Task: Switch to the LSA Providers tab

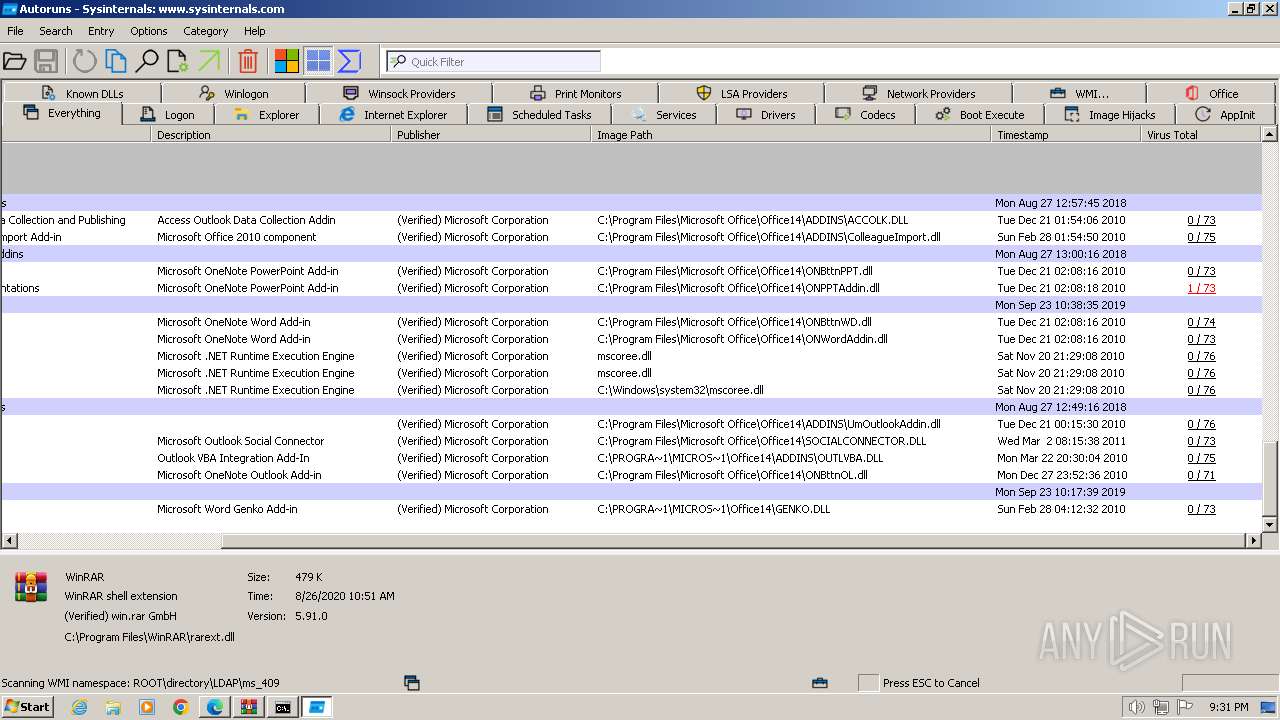Action: point(742,93)
